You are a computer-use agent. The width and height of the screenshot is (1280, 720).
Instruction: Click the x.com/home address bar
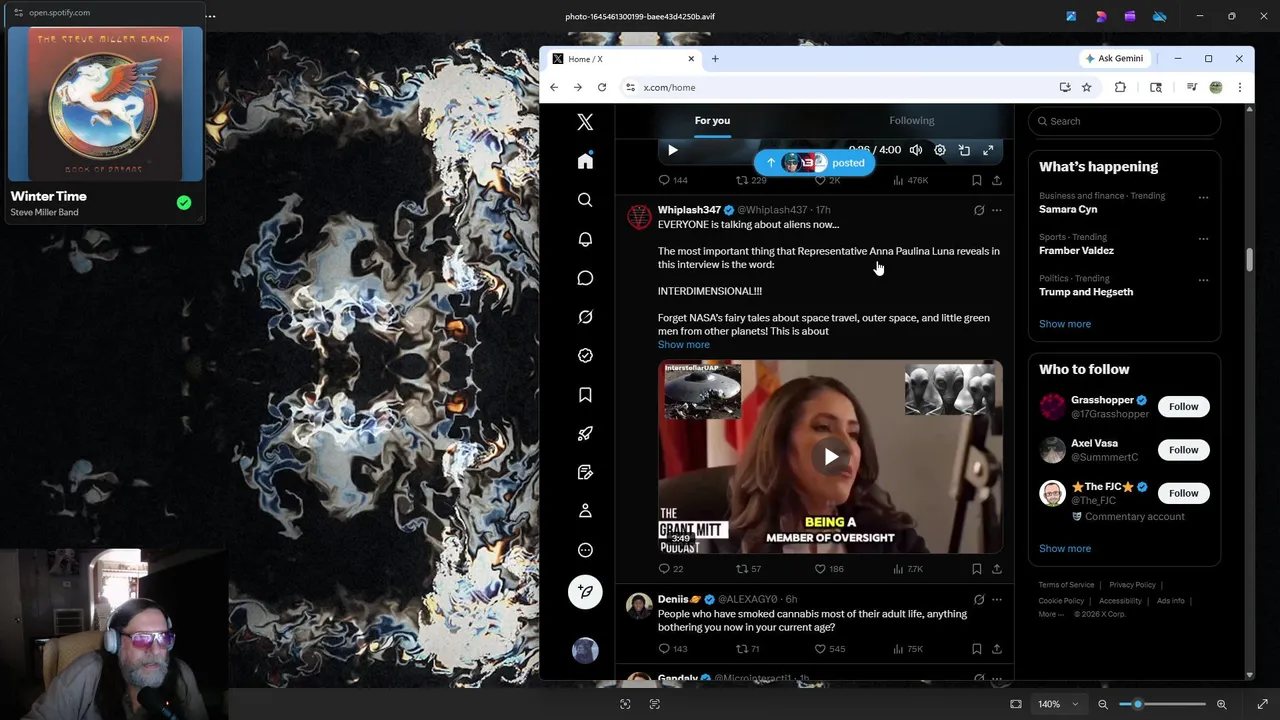click(840, 87)
